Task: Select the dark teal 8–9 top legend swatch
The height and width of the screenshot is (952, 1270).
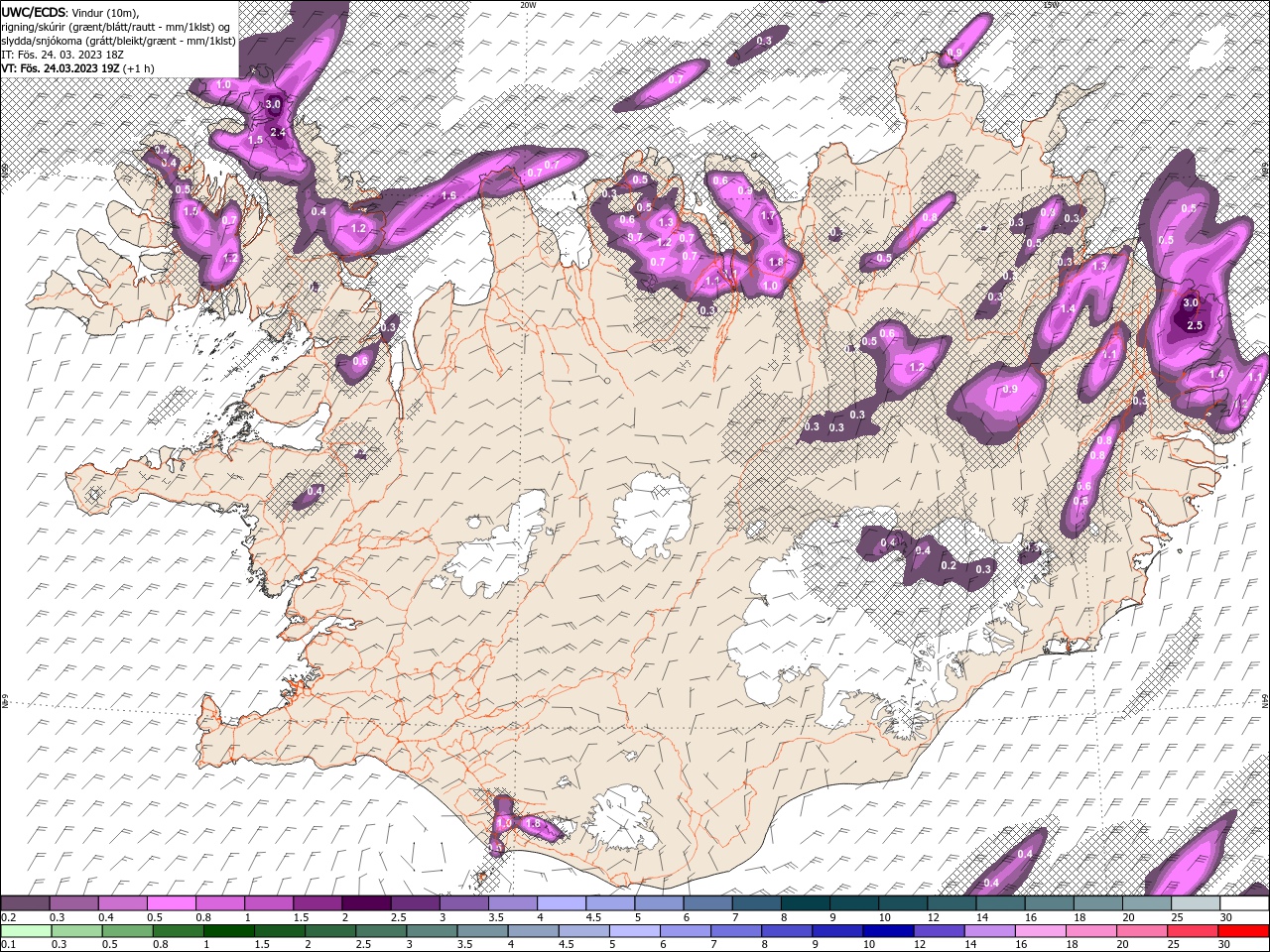Action: [x=806, y=903]
